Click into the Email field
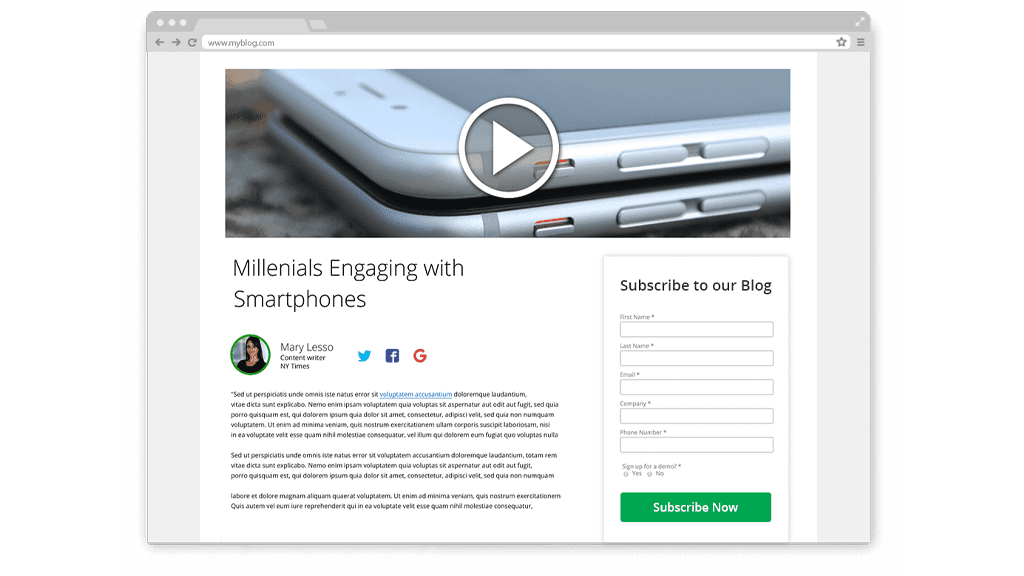 tap(697, 387)
